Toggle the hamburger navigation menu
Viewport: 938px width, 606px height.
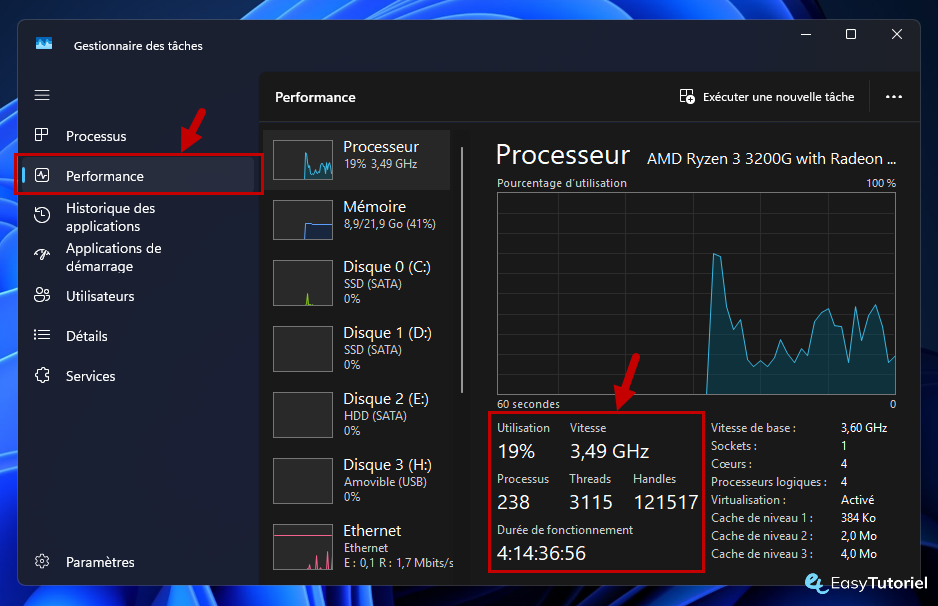tap(42, 95)
